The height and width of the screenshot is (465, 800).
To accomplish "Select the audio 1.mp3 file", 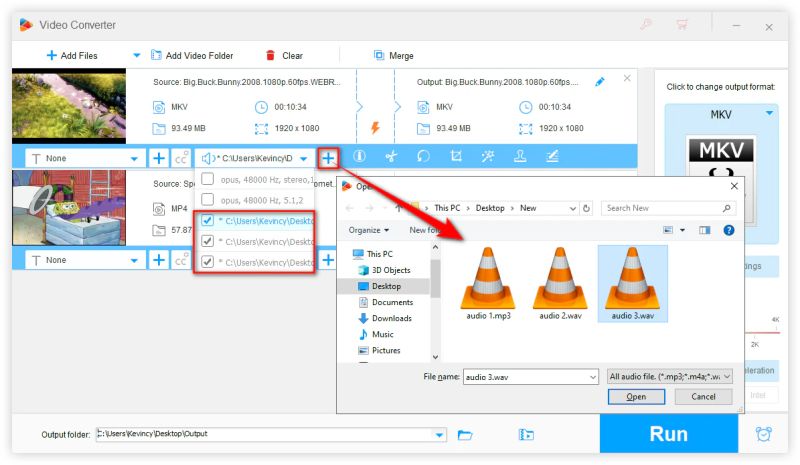I will pos(488,284).
